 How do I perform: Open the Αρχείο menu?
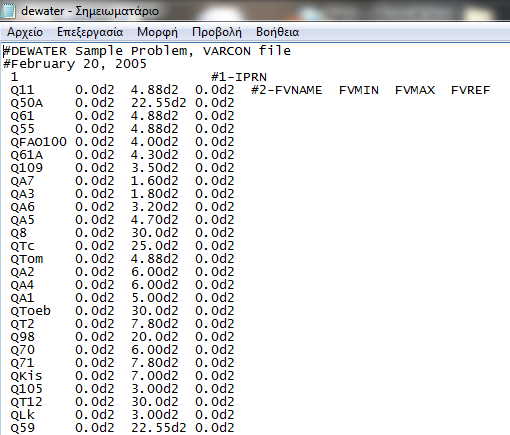coord(25,32)
